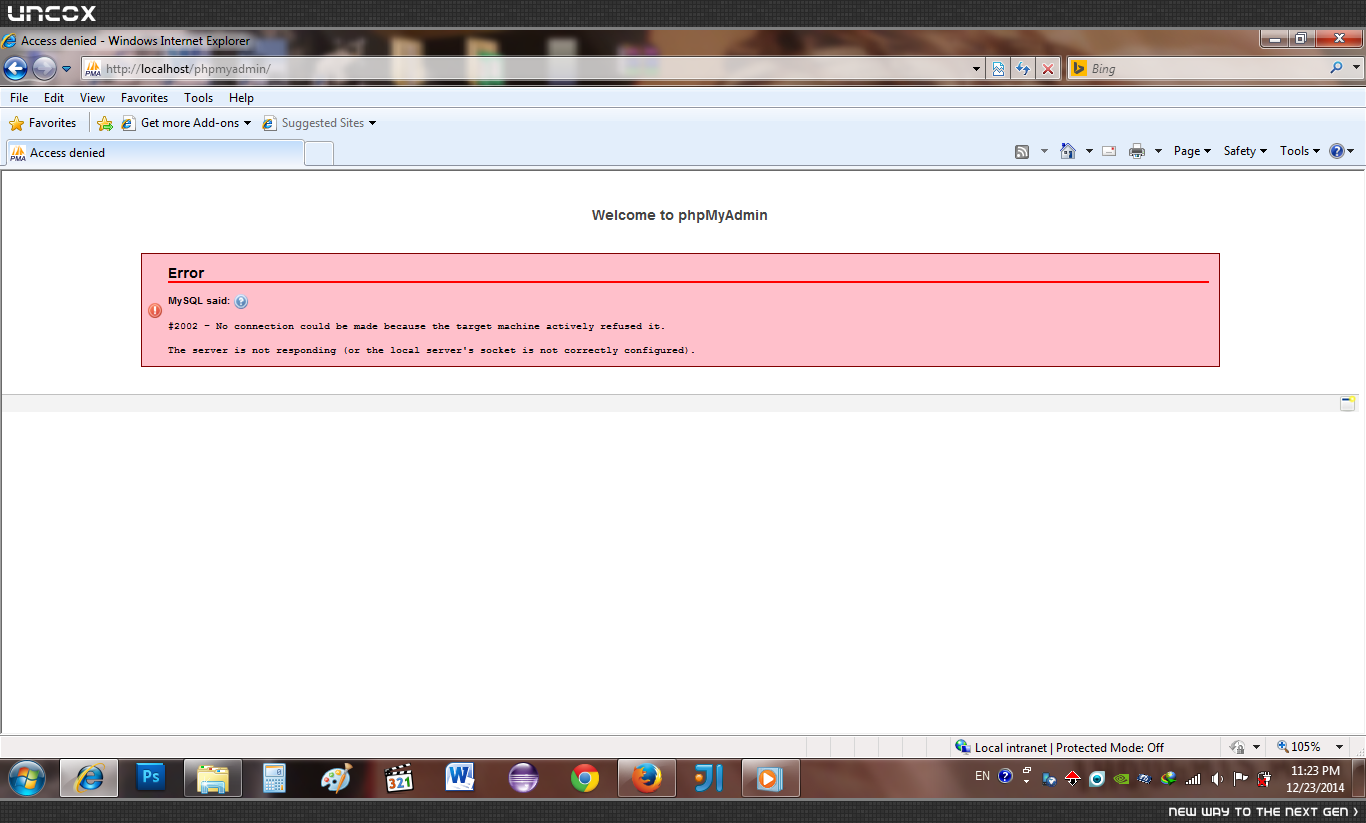Open Media Player Classic from taskbar

[x=399, y=778]
